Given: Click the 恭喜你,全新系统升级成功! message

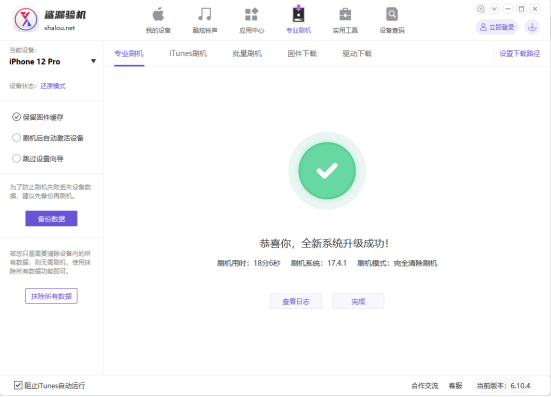Looking at the screenshot, I should (324, 243).
